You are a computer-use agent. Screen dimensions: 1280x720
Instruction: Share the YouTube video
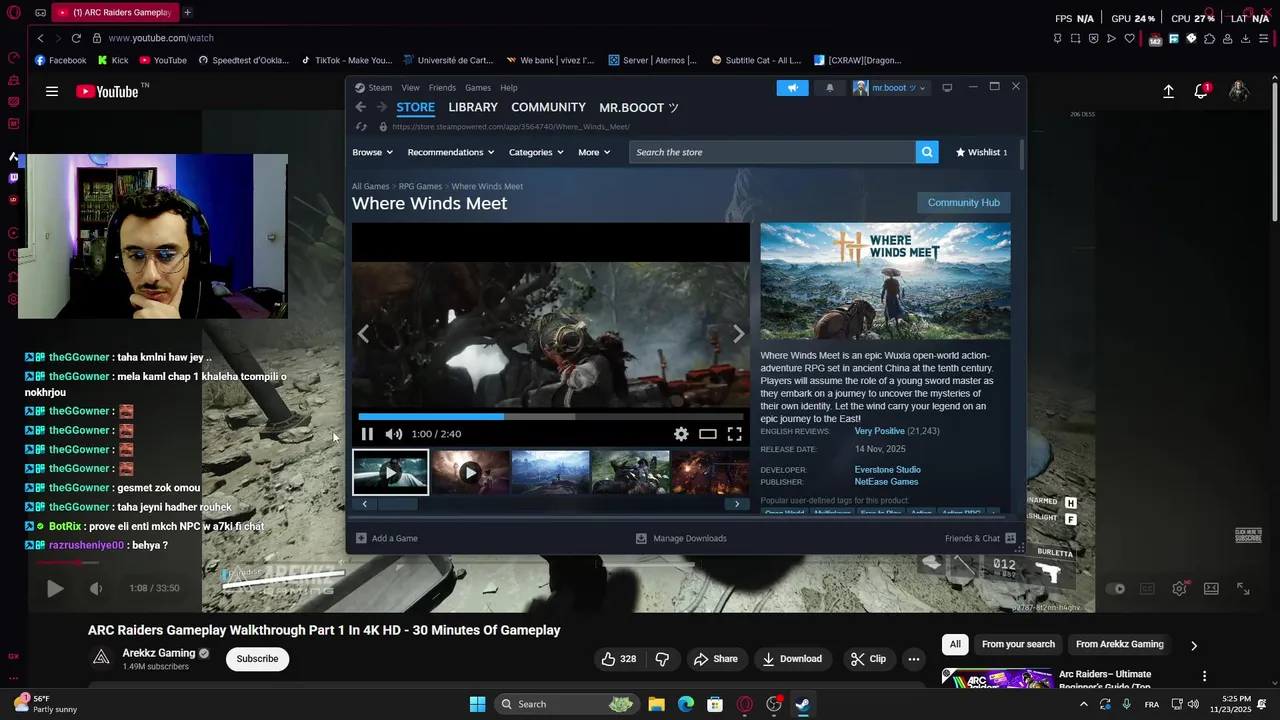(716, 659)
